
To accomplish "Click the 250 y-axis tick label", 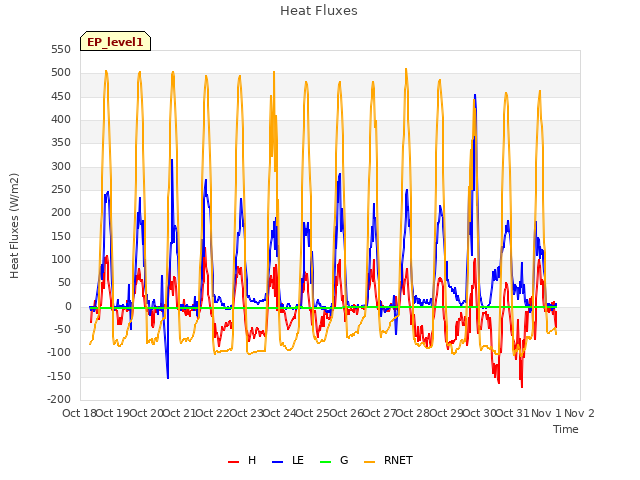I will click(61, 190).
